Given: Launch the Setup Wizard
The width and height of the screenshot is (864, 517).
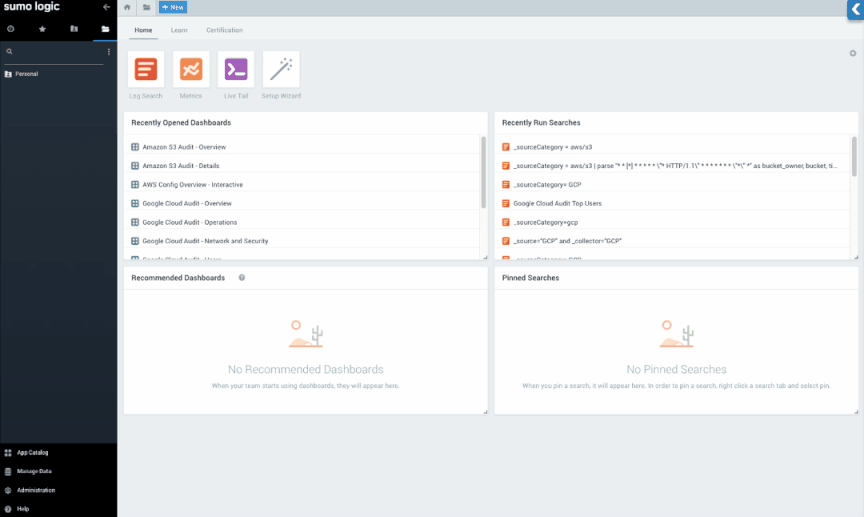Looking at the screenshot, I should click(281, 69).
